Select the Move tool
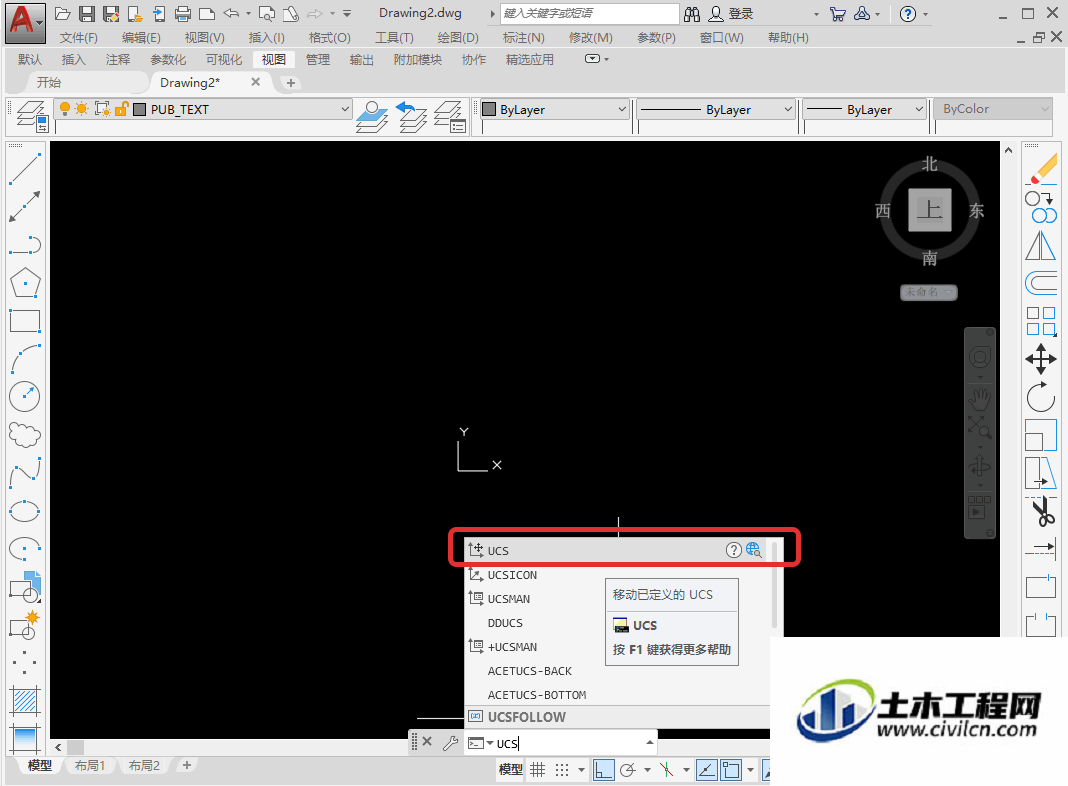 (x=1041, y=359)
